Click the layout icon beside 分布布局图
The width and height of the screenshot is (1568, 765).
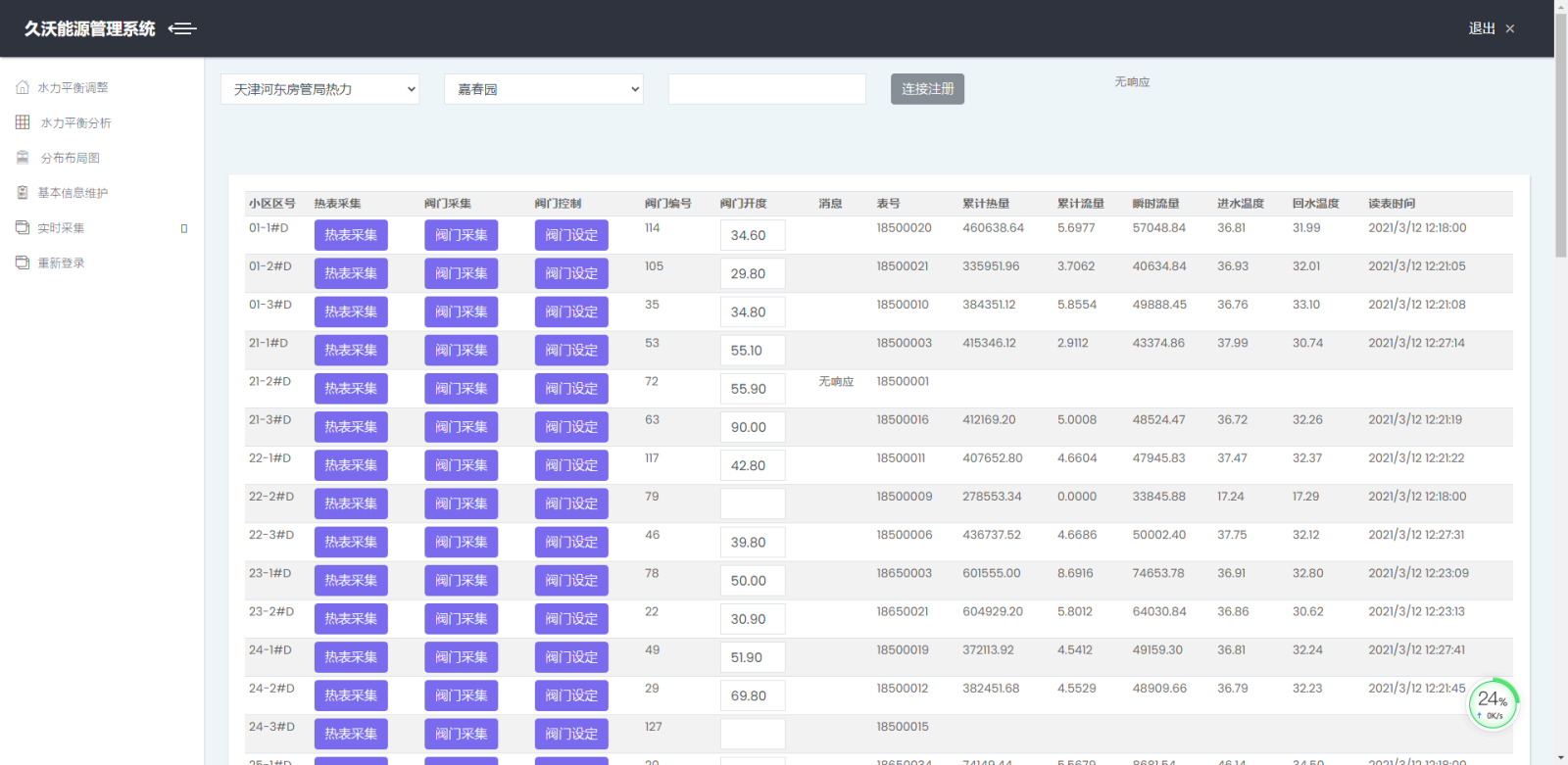pos(23,158)
